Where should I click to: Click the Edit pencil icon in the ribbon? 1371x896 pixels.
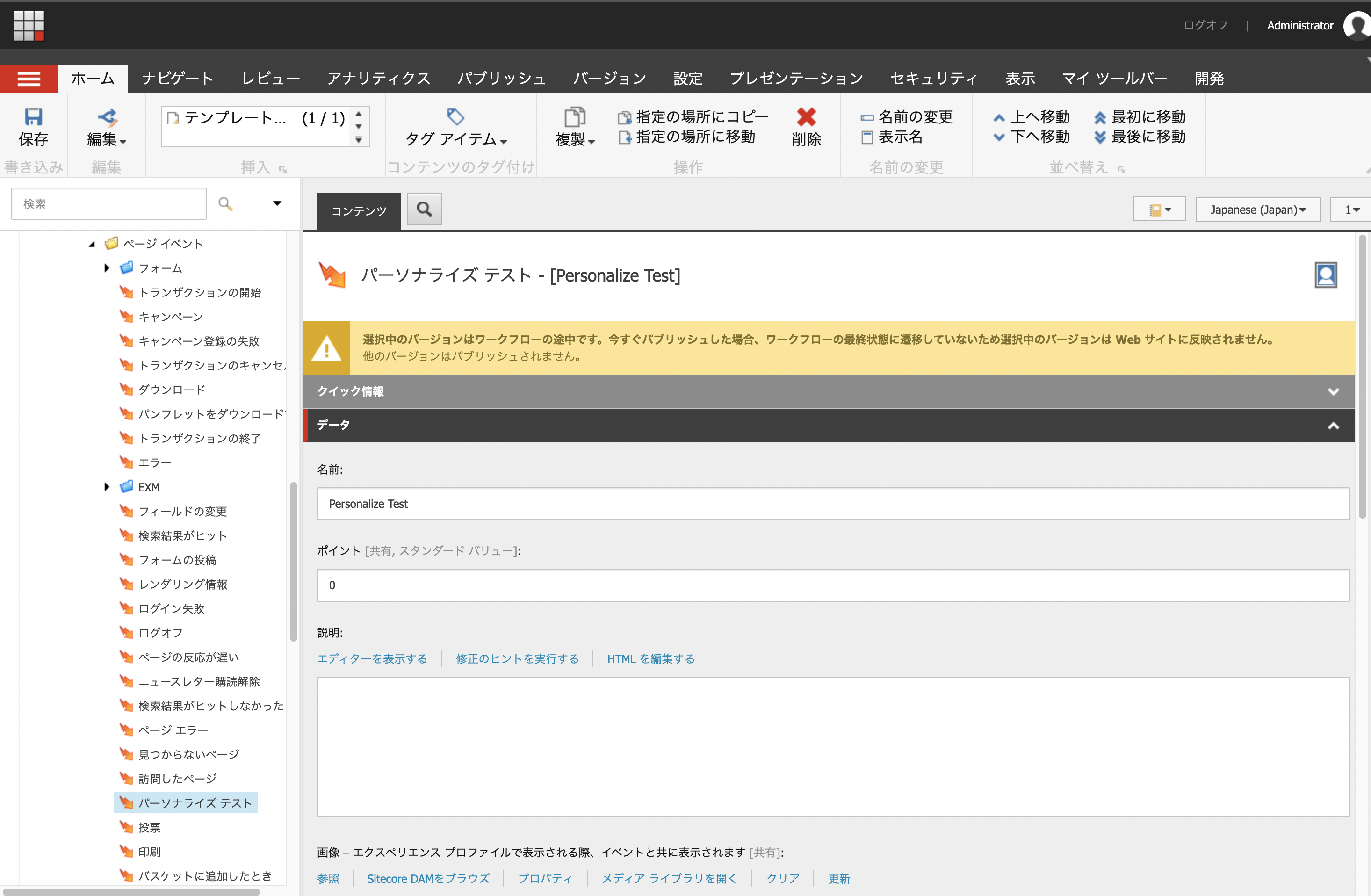[107, 117]
